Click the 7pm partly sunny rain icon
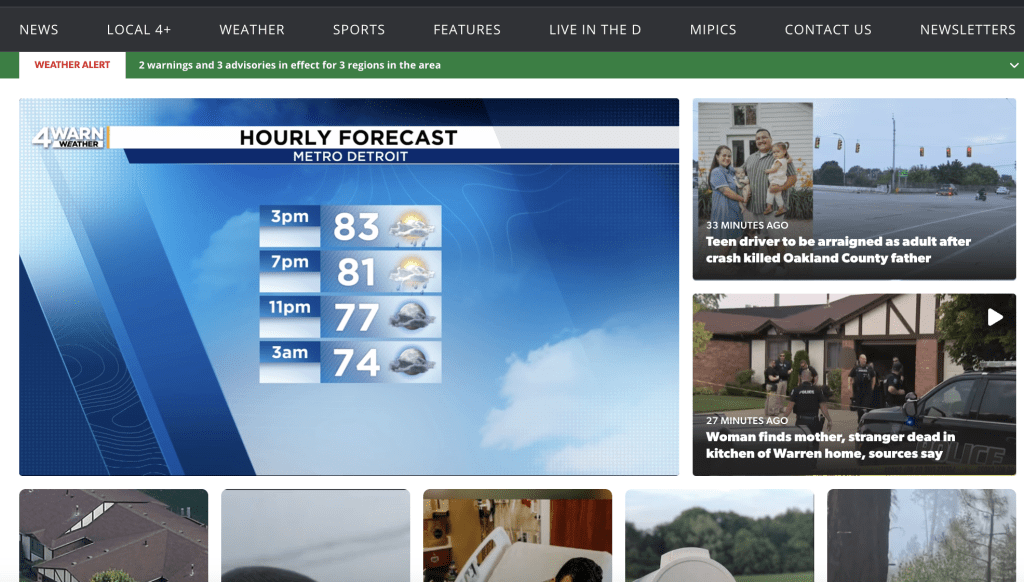1024x582 pixels. click(x=411, y=272)
